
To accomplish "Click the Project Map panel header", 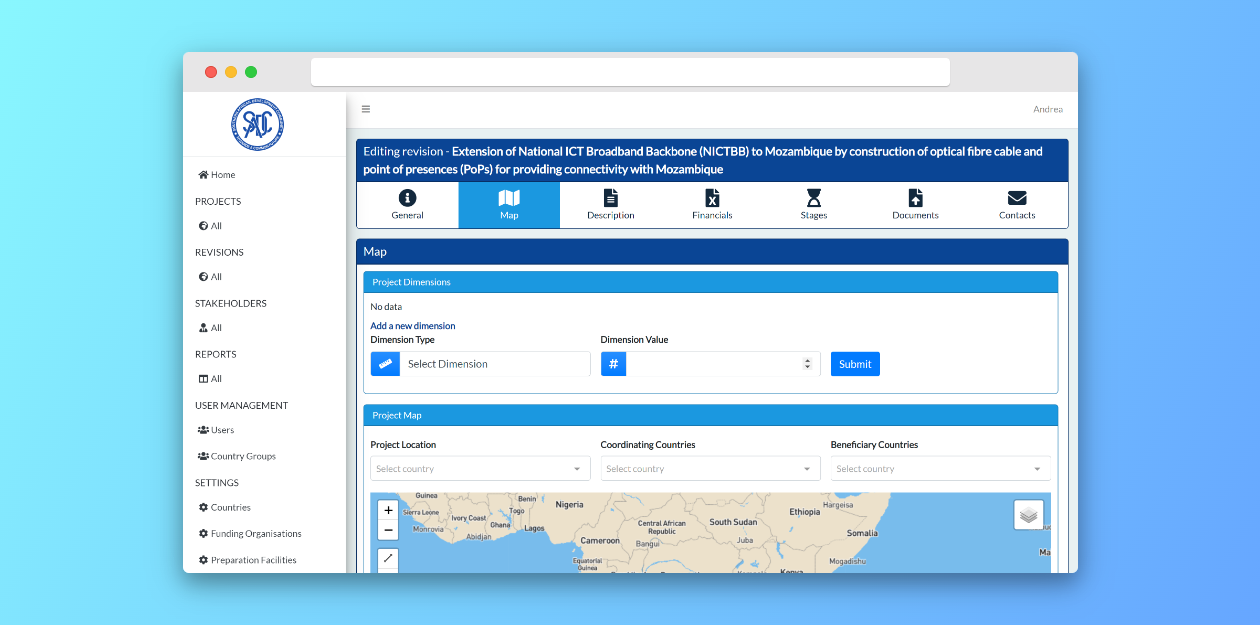I will [x=710, y=415].
